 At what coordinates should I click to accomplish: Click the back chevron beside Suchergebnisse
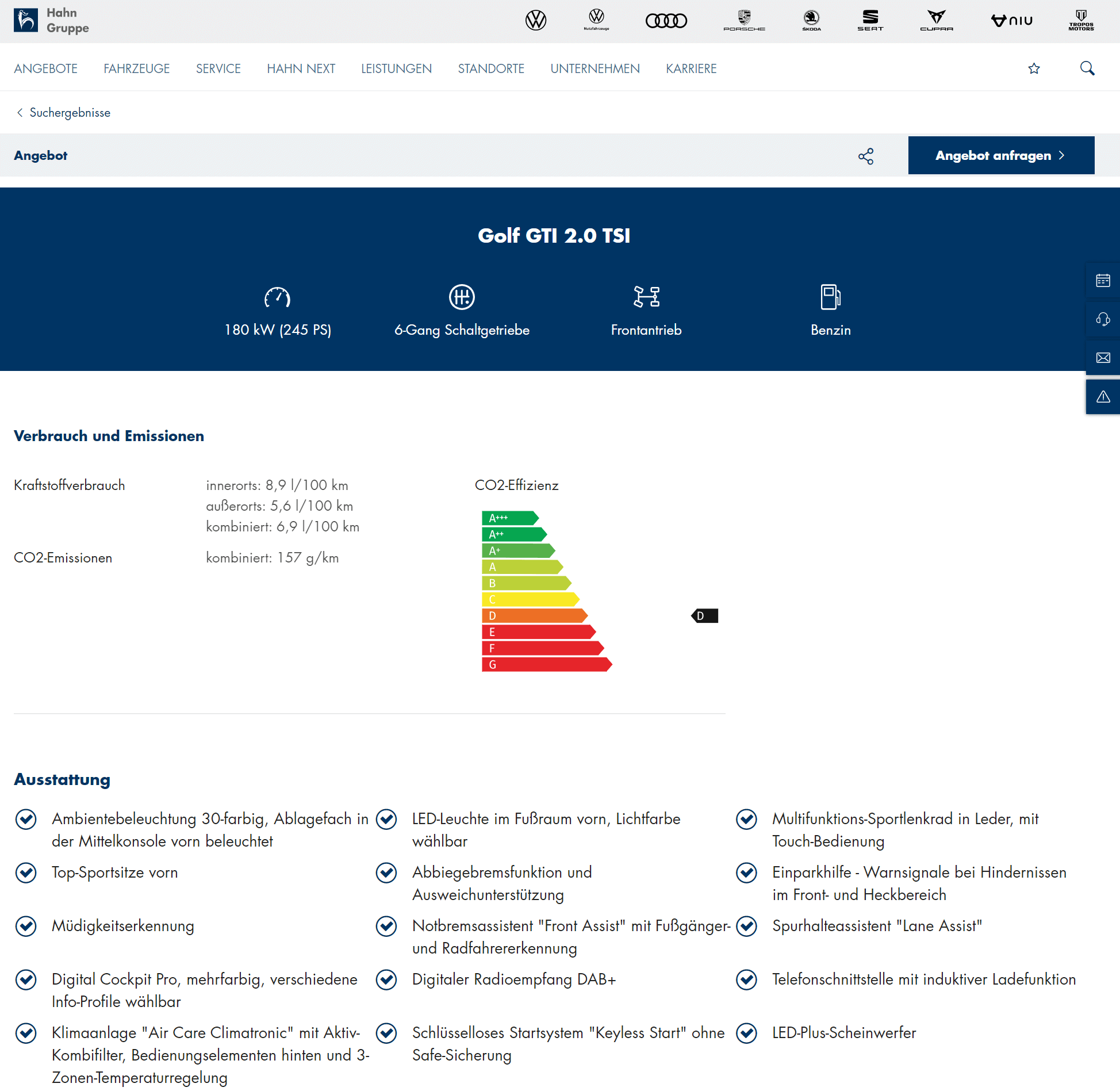pos(20,113)
